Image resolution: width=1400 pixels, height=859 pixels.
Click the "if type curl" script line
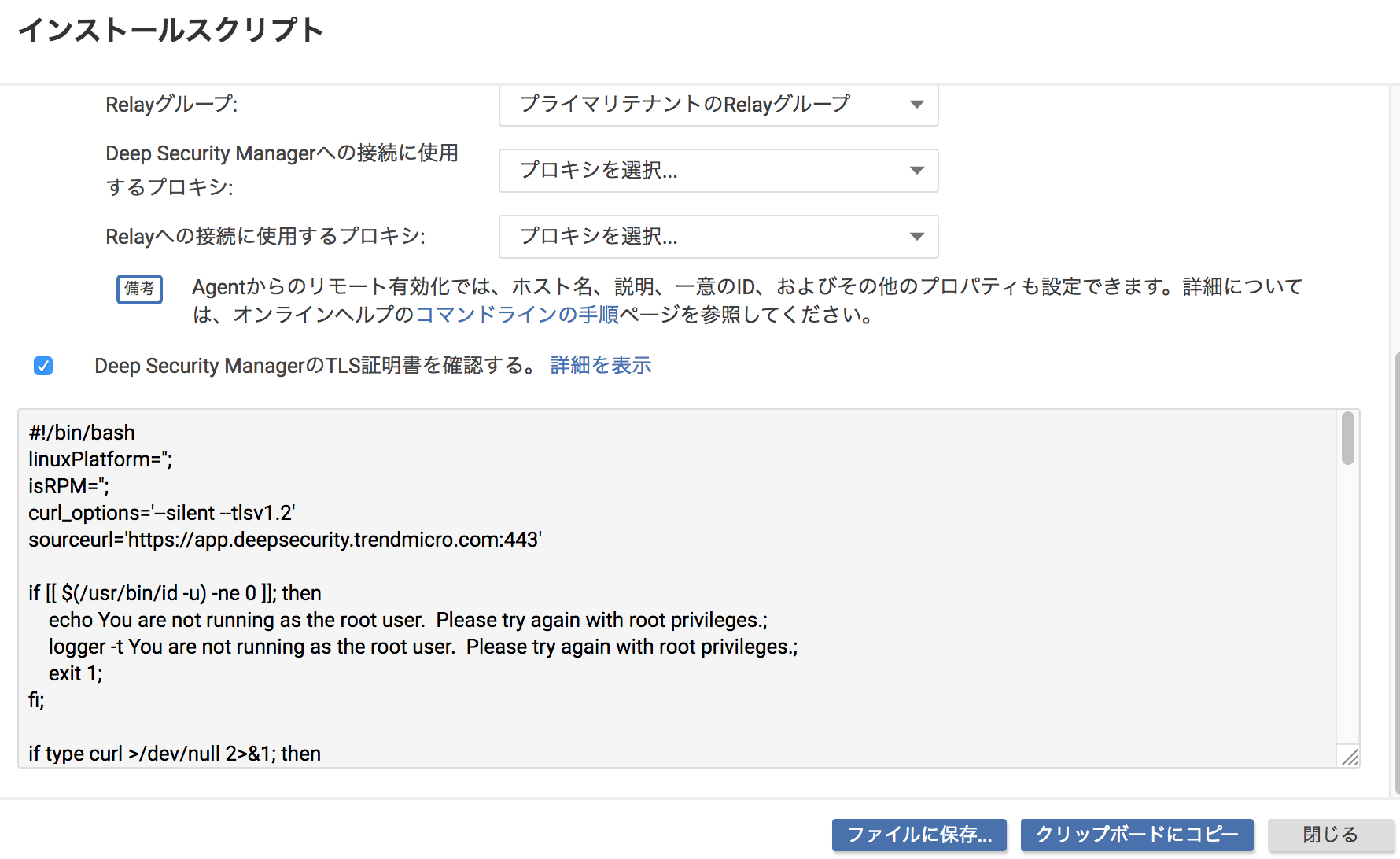[x=175, y=754]
